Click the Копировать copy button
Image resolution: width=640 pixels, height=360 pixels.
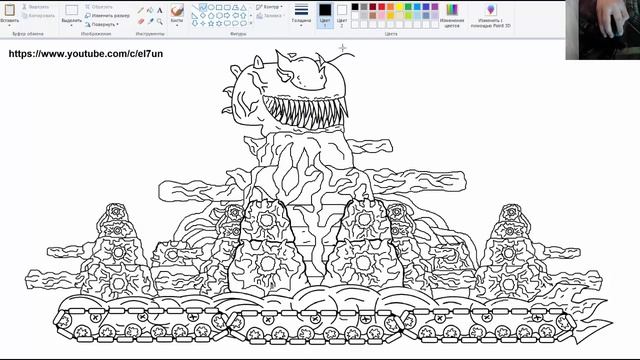click(38, 16)
